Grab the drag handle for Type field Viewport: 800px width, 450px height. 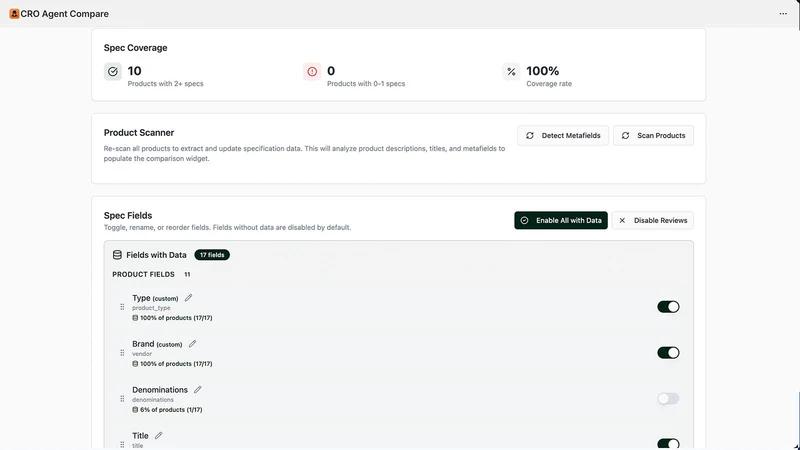click(x=122, y=307)
